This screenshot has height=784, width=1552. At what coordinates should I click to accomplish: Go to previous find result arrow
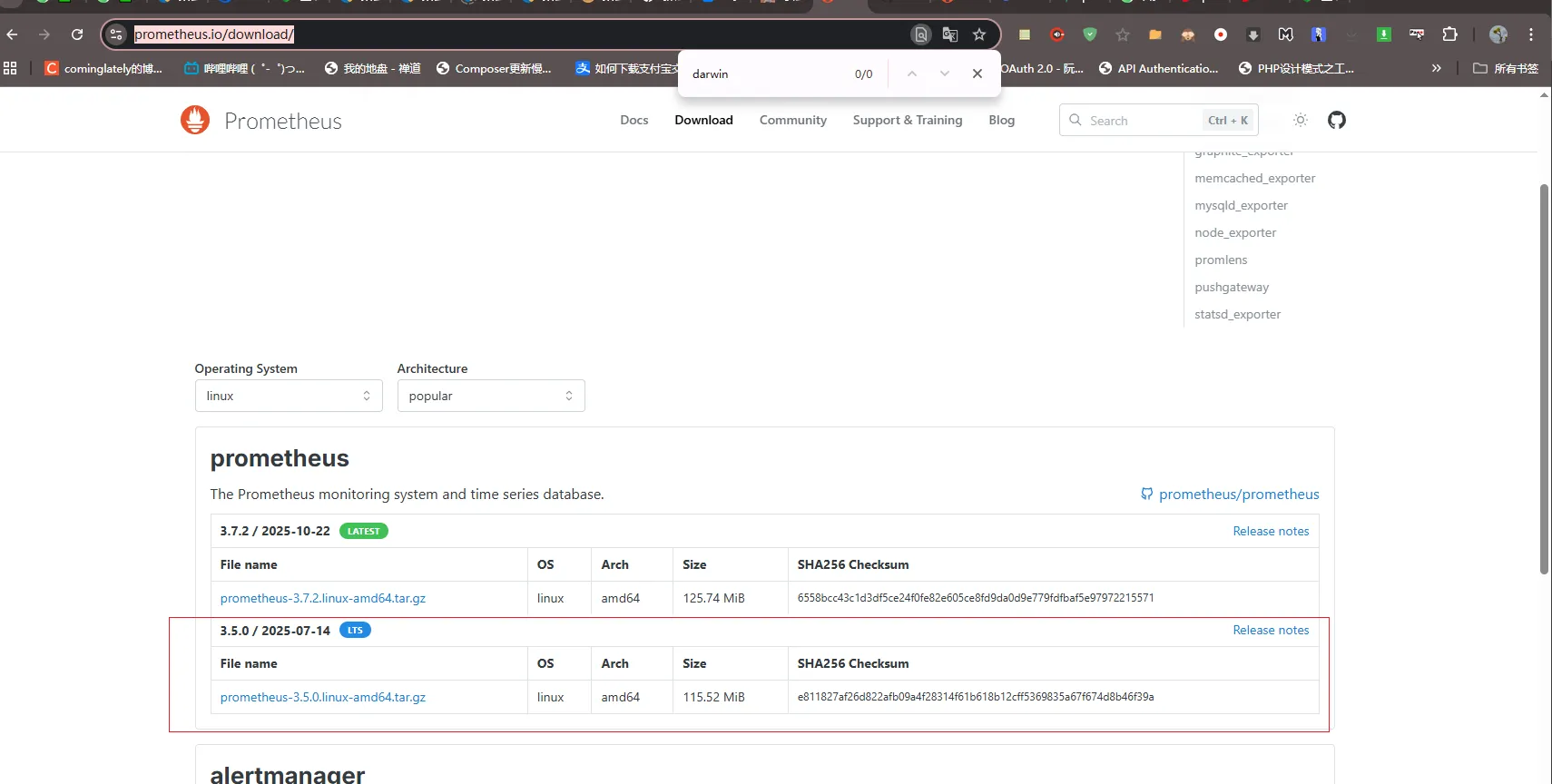[x=912, y=73]
